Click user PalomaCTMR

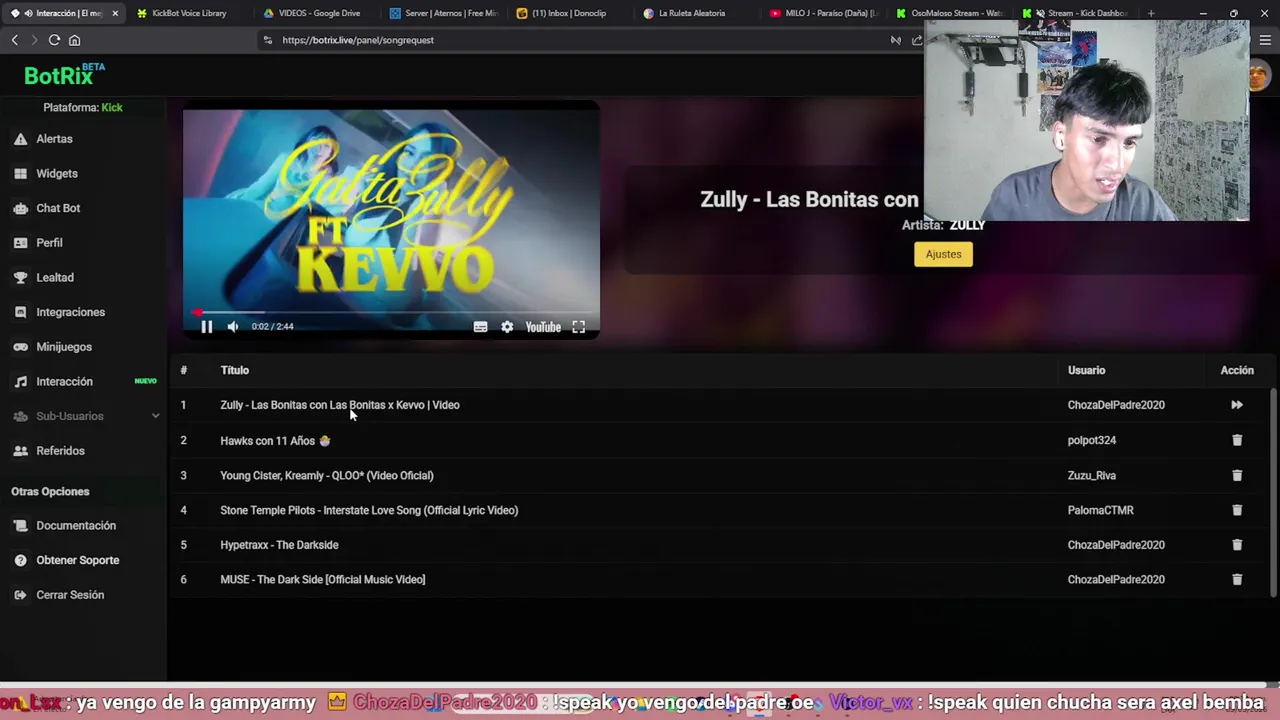pyautogui.click(x=1101, y=510)
